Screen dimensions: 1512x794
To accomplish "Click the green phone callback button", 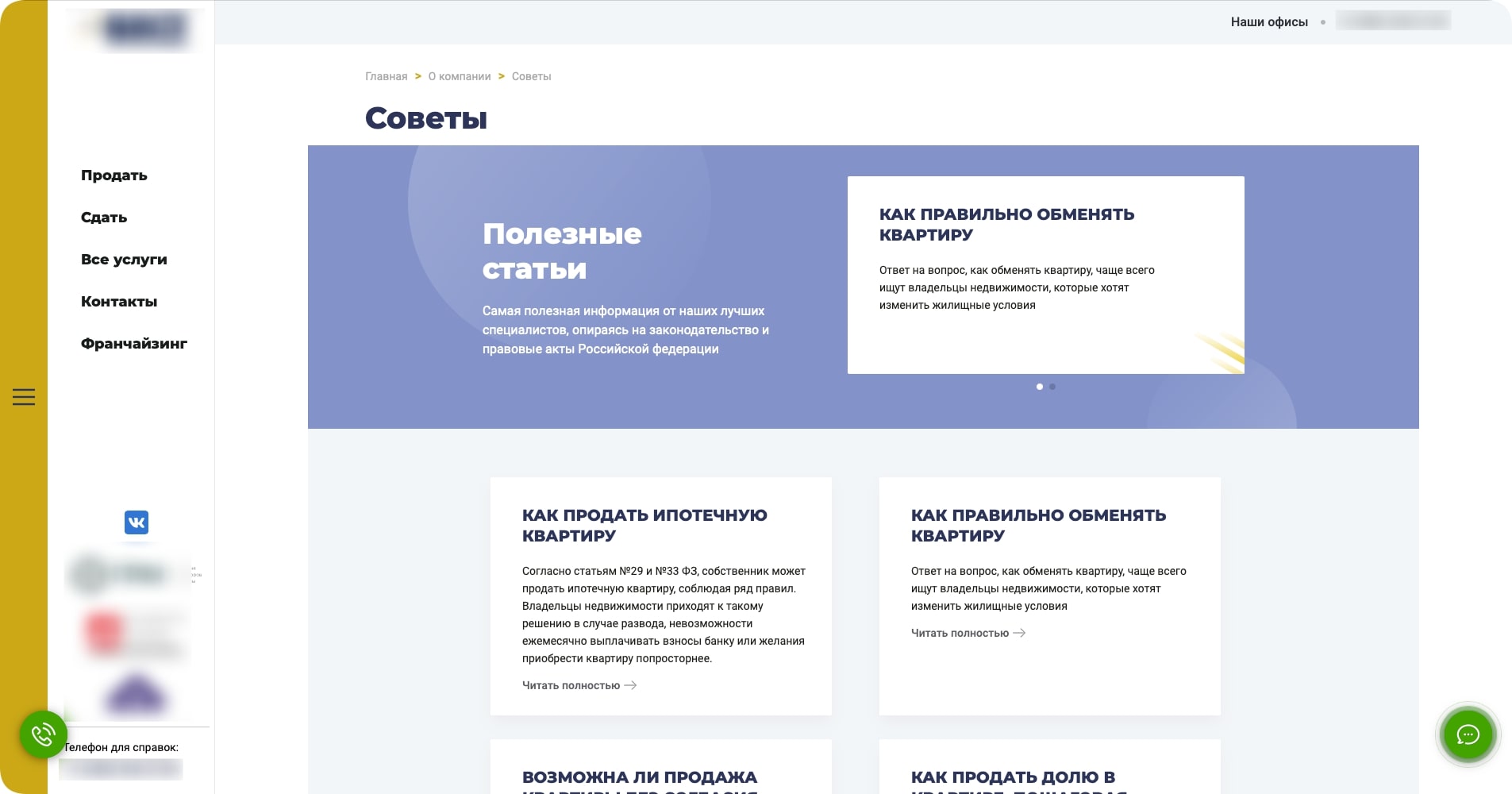I will (43, 734).
